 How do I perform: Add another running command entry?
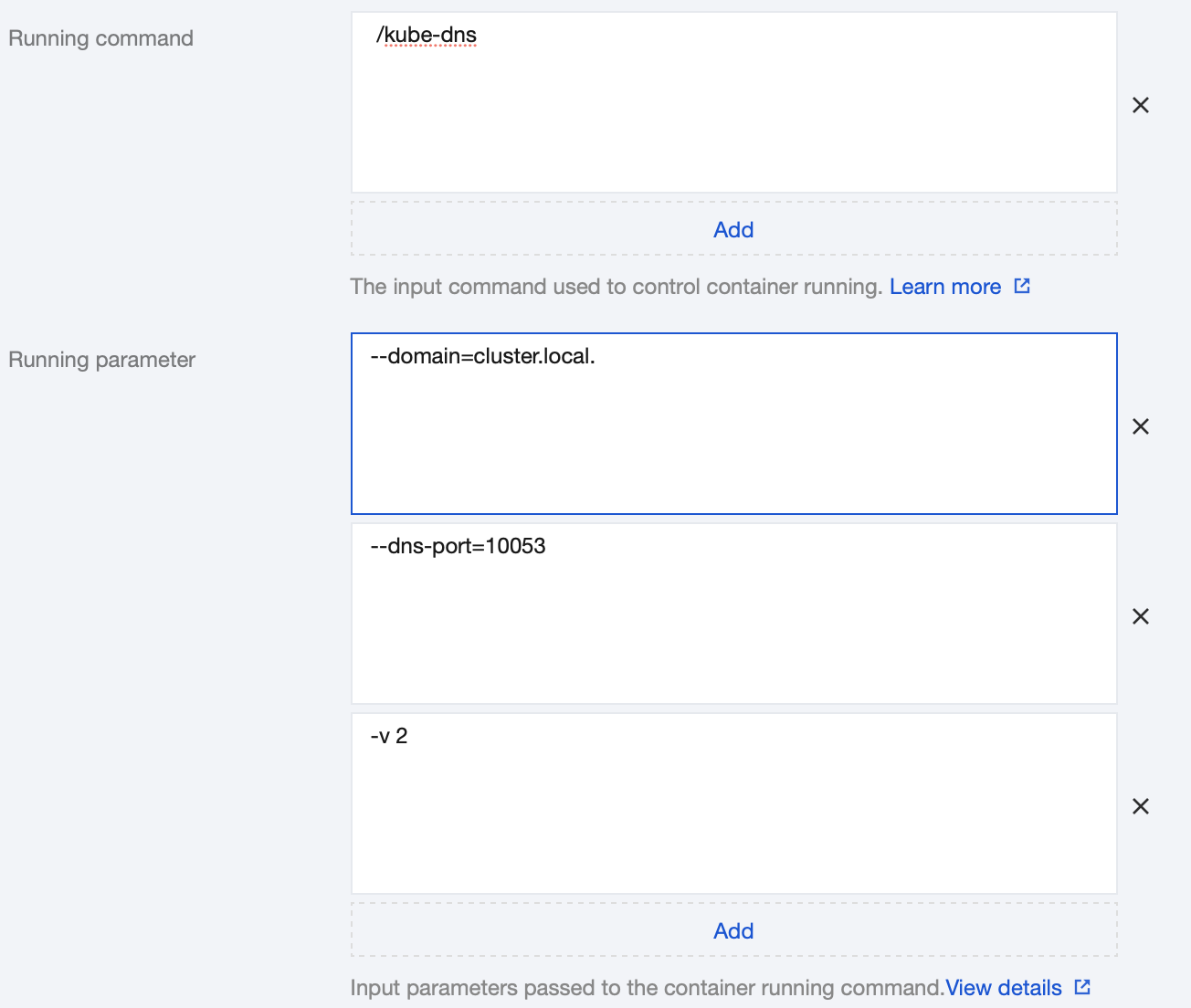point(733,229)
